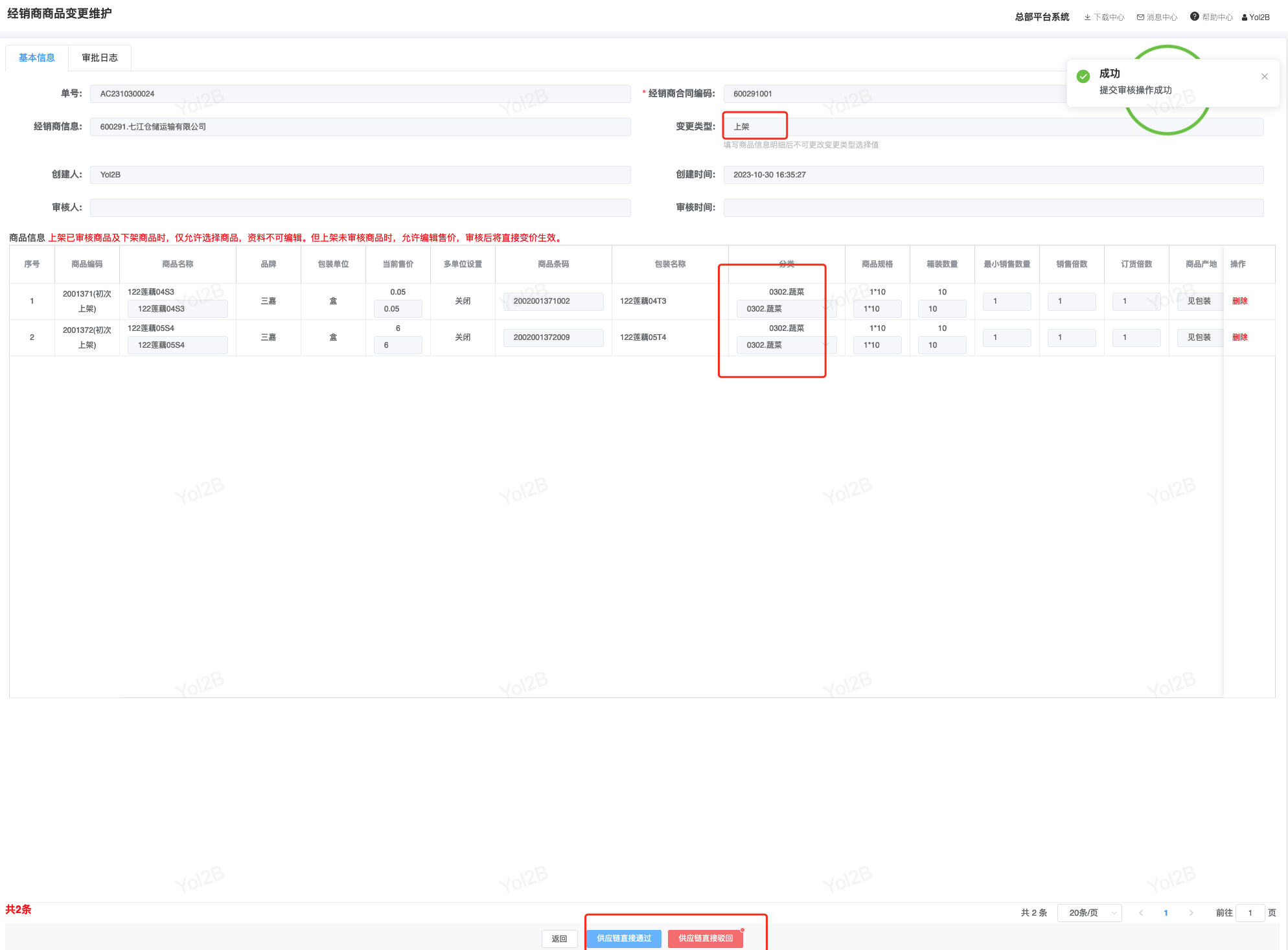
Task: Close the 成功 notification popup
Action: tap(1264, 76)
